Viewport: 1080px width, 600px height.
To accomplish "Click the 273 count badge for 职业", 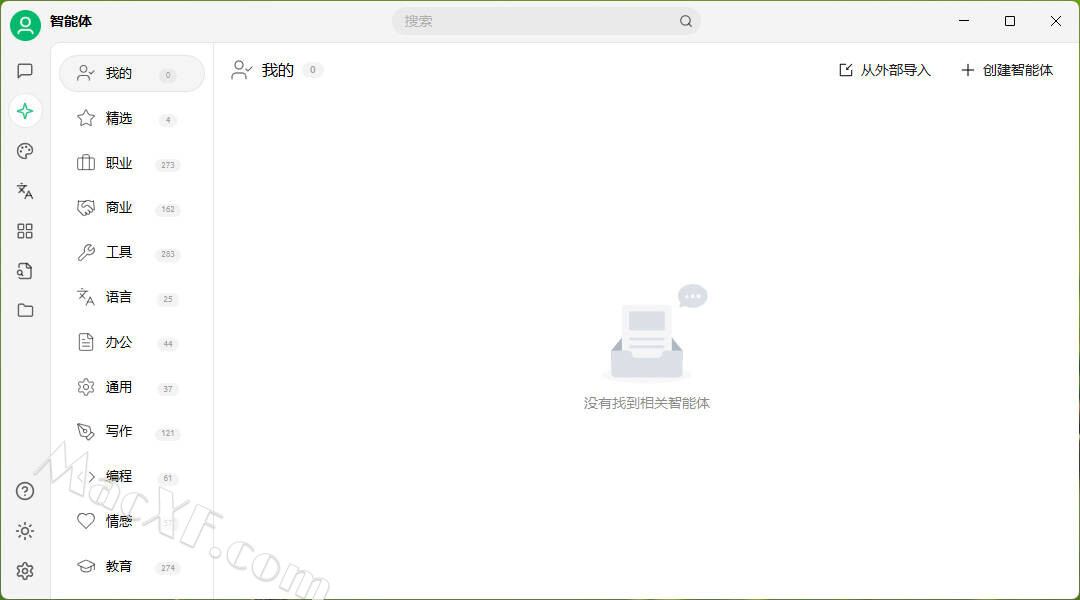I will point(168,165).
